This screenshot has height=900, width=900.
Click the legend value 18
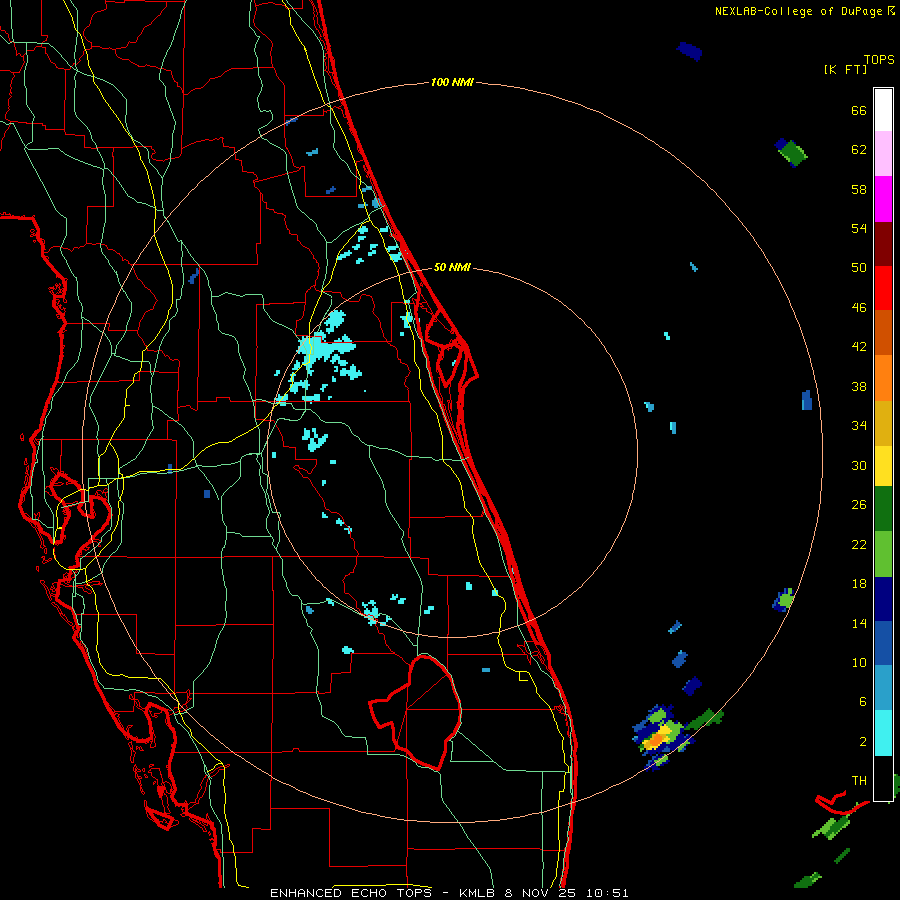click(859, 584)
